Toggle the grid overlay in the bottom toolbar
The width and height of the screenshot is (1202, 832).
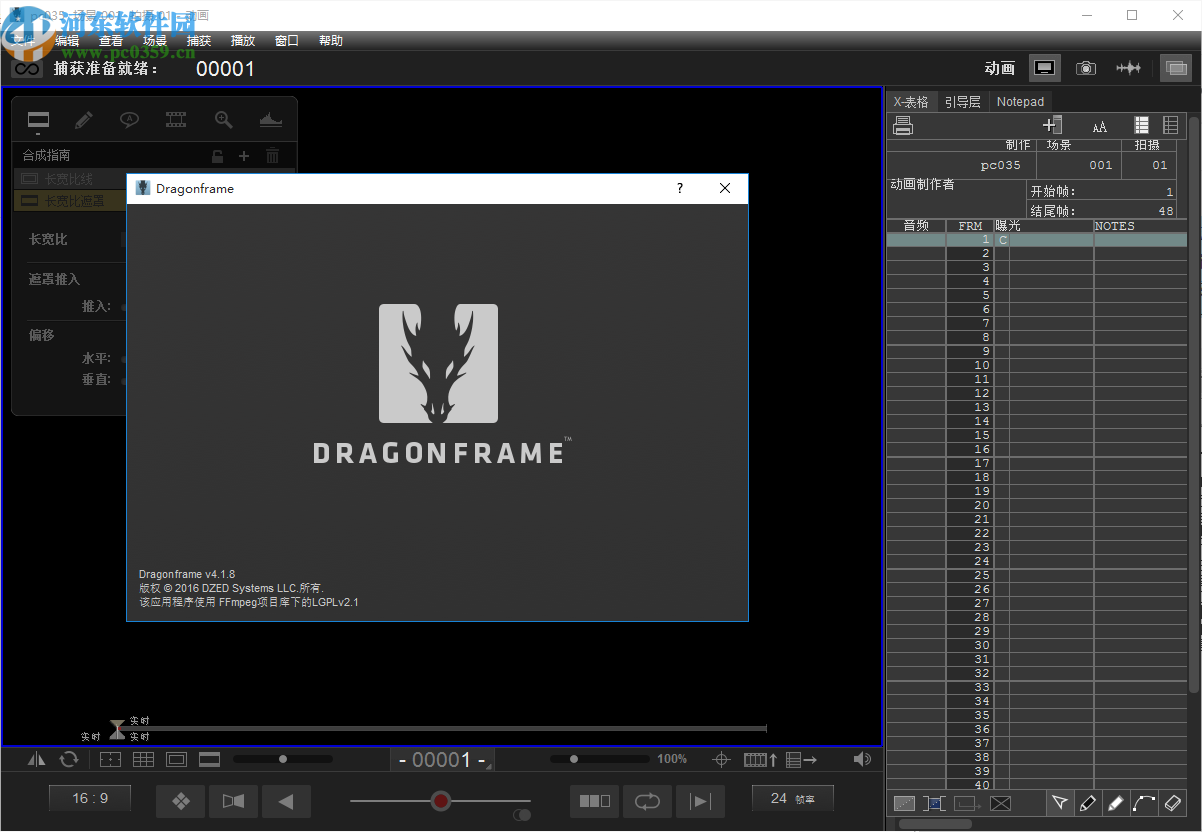coord(143,759)
